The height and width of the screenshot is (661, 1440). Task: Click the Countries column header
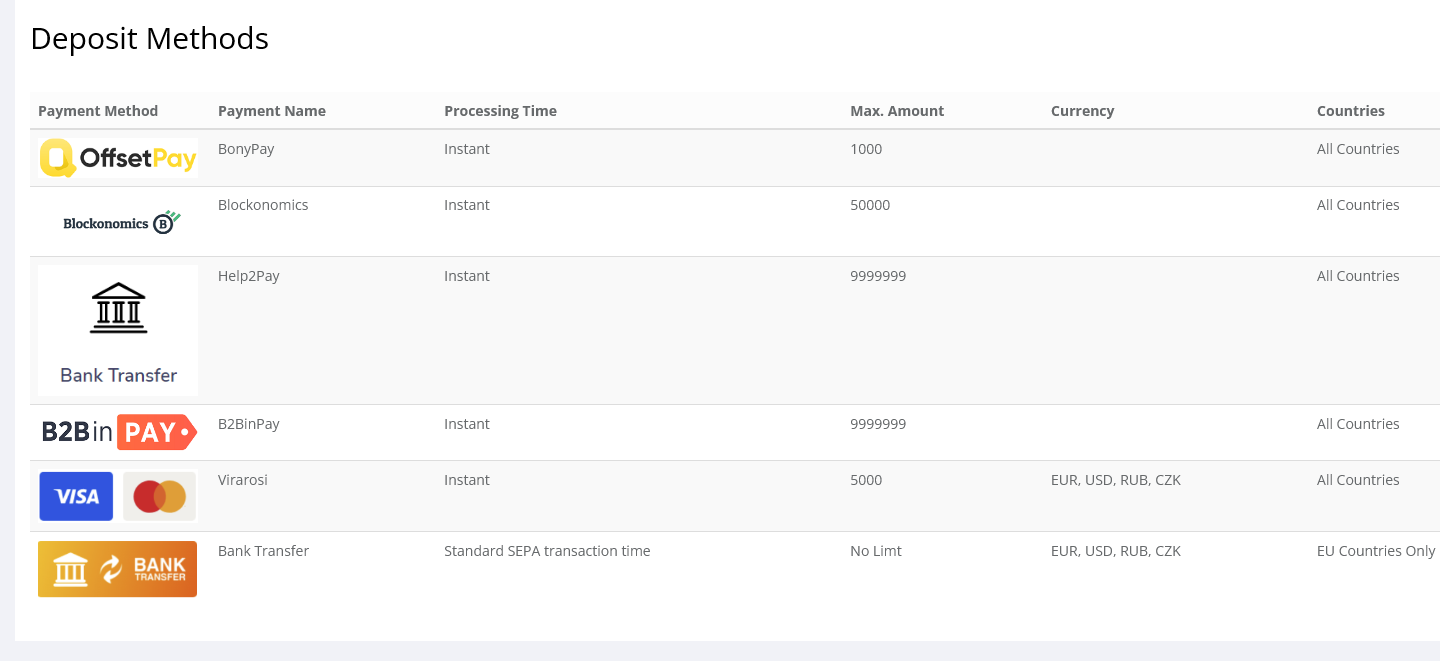pyautogui.click(x=1351, y=111)
